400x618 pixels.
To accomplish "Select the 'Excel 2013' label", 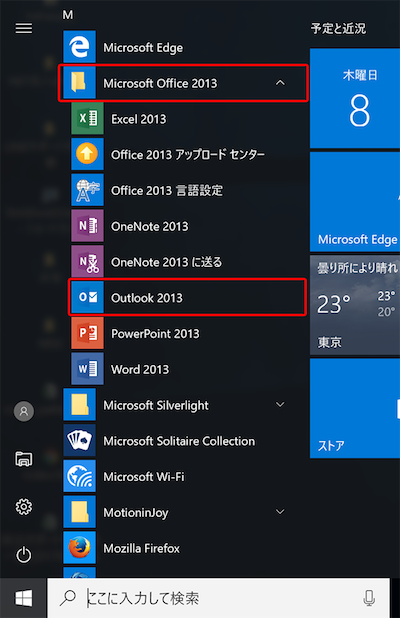I will click(139, 119).
